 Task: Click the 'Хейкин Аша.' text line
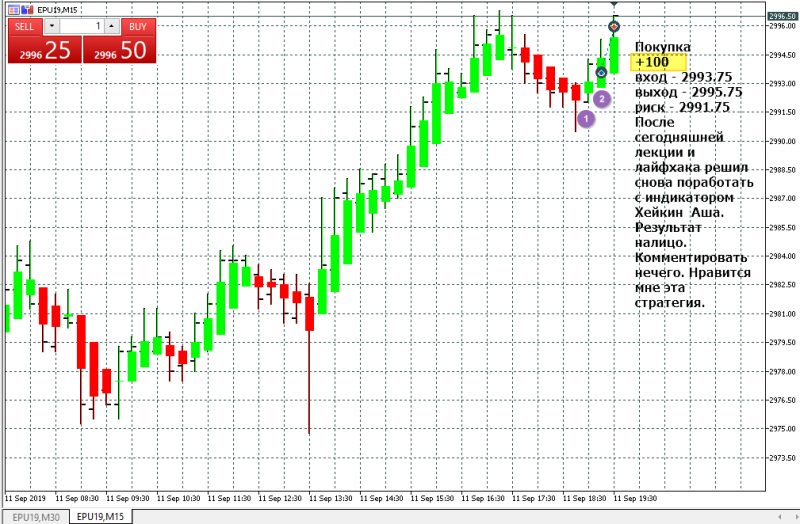coord(679,212)
